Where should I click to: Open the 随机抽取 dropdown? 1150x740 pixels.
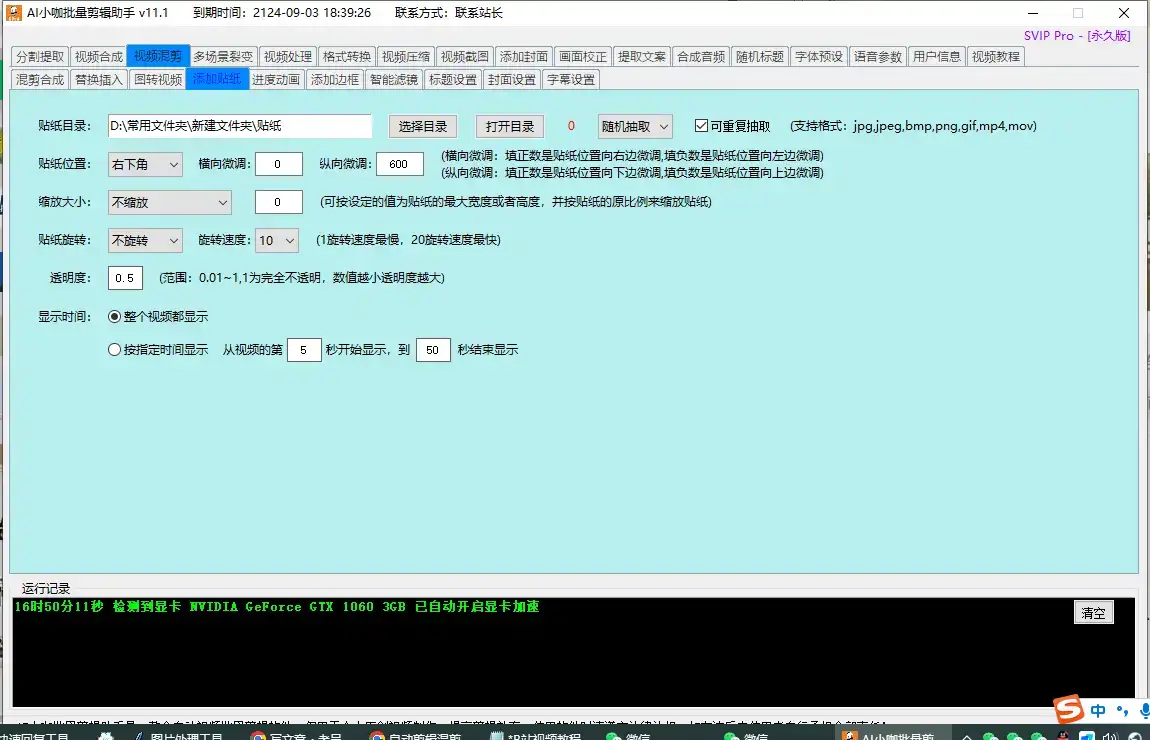click(x=635, y=126)
